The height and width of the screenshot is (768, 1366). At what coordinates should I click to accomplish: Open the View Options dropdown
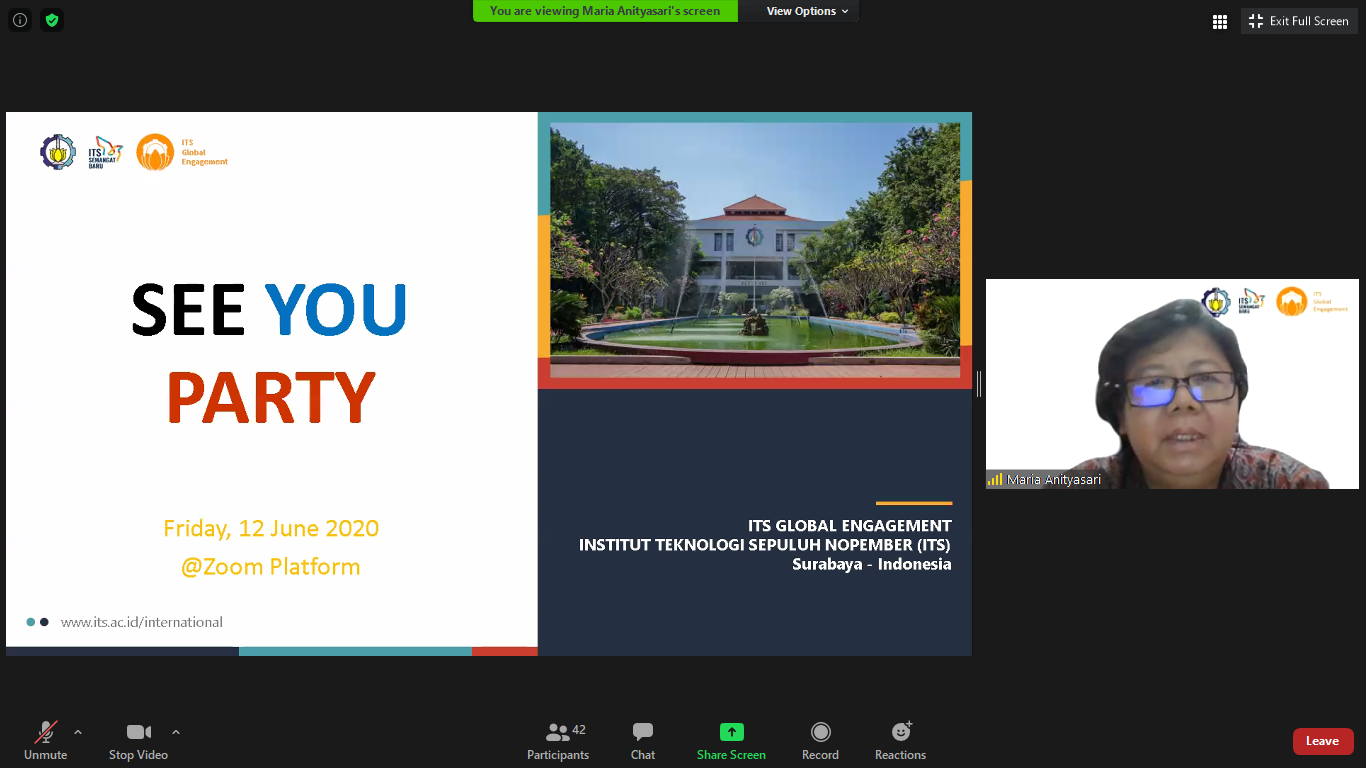807,11
